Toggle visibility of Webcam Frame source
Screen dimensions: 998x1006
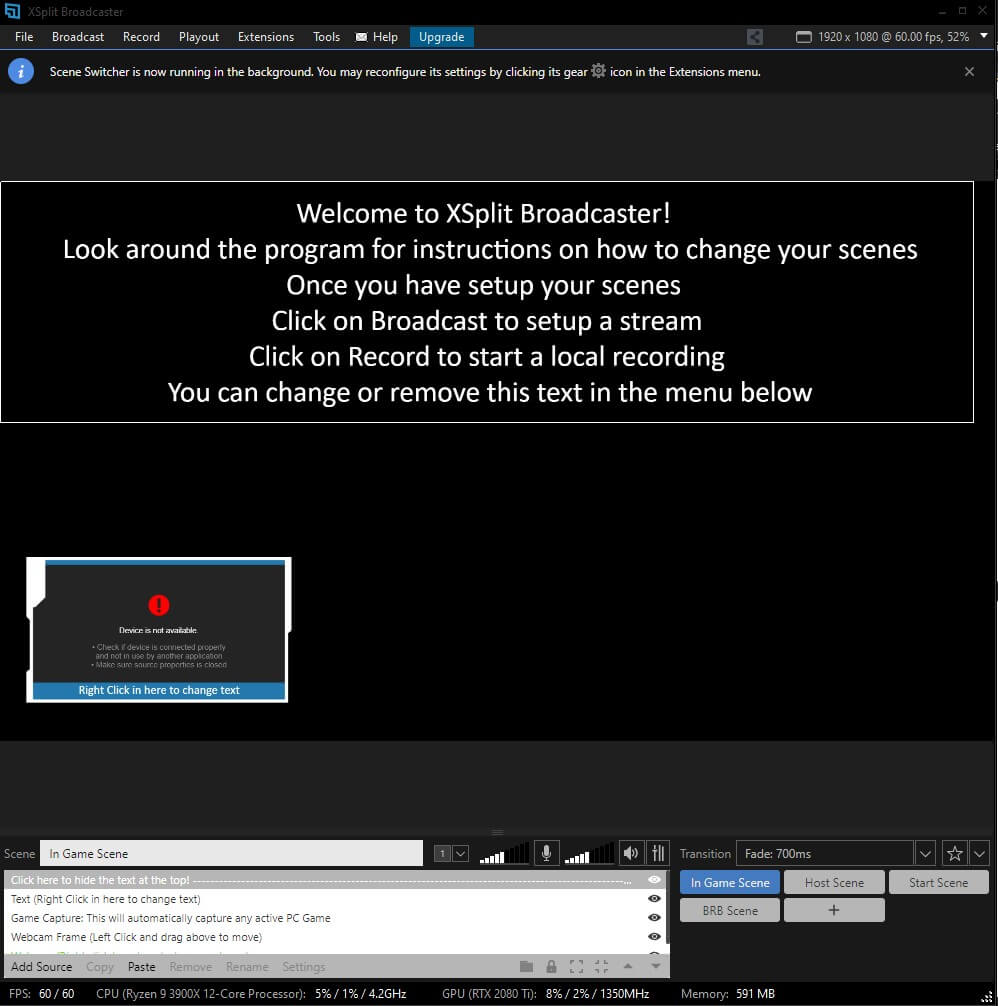(654, 937)
